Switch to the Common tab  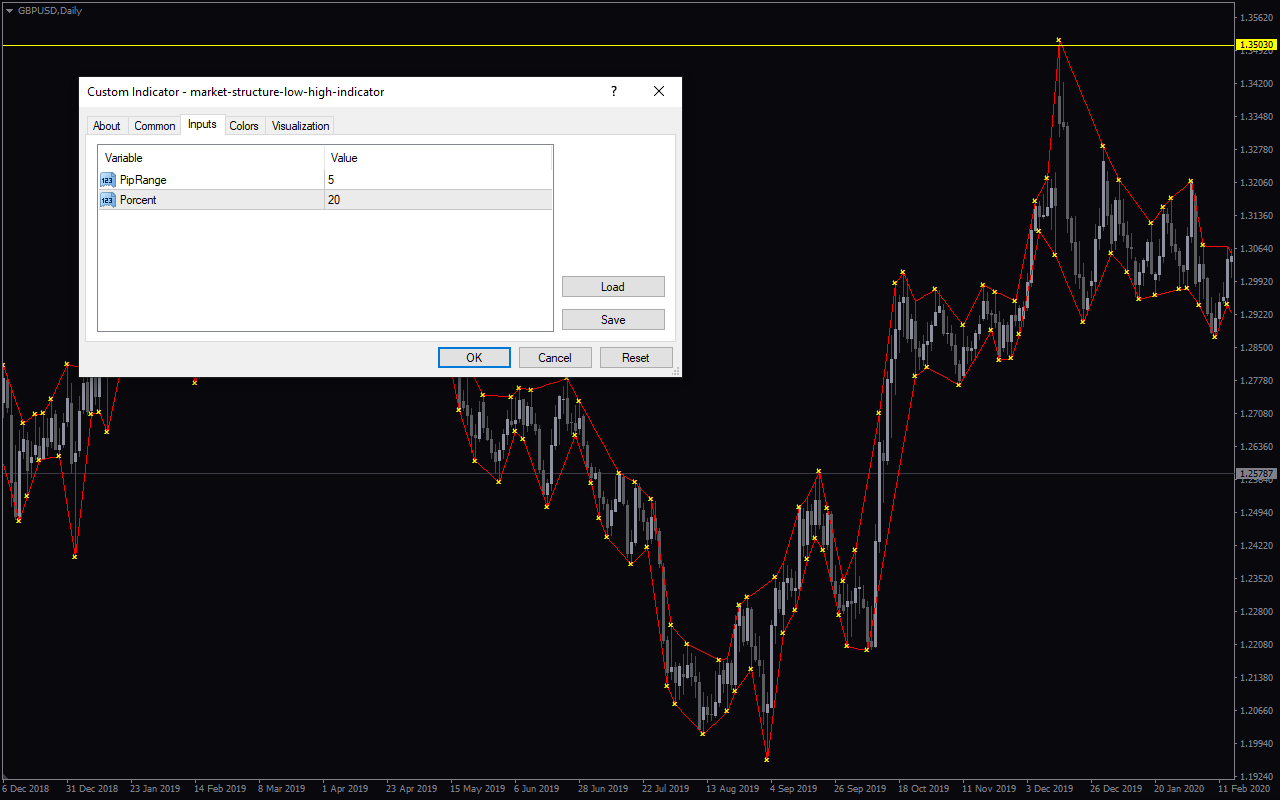pyautogui.click(x=155, y=126)
